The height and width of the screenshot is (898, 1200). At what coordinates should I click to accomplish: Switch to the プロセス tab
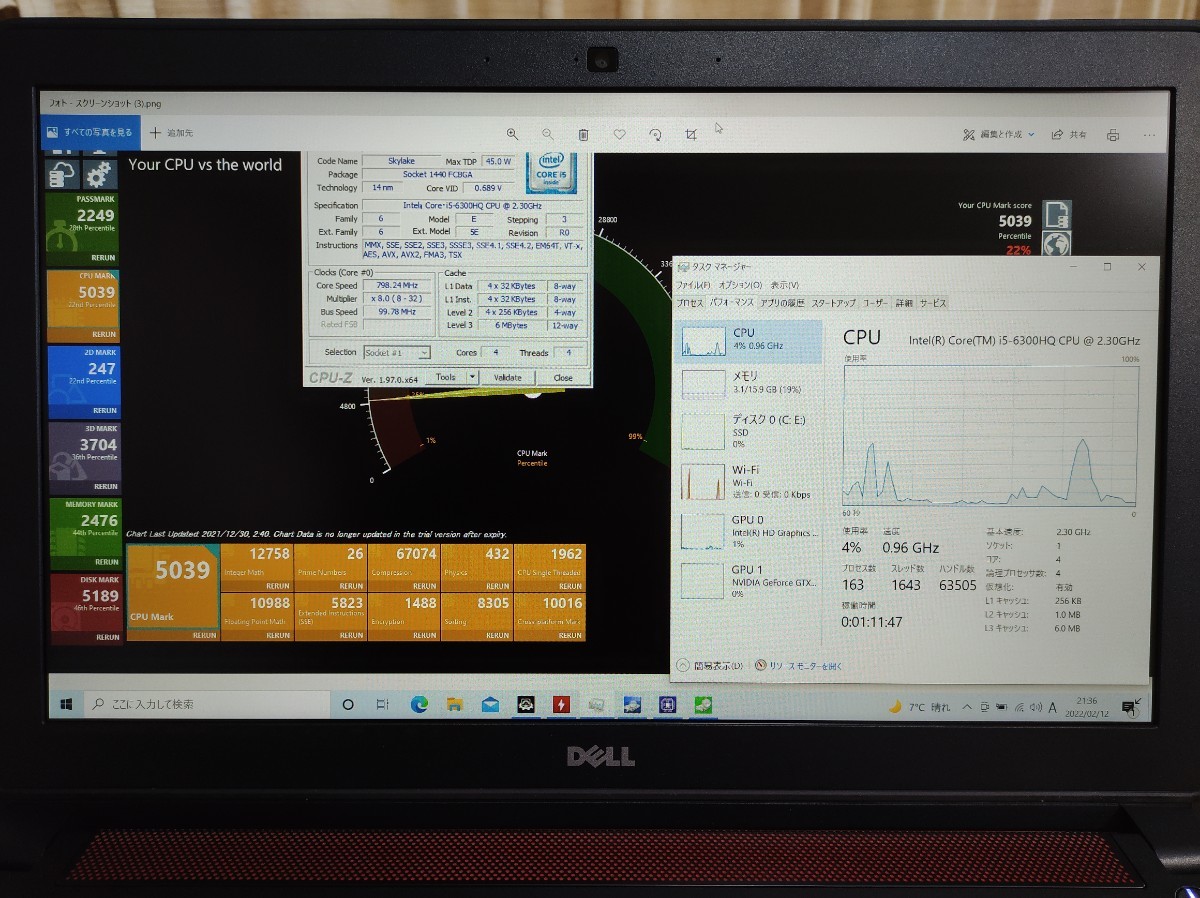coord(689,303)
